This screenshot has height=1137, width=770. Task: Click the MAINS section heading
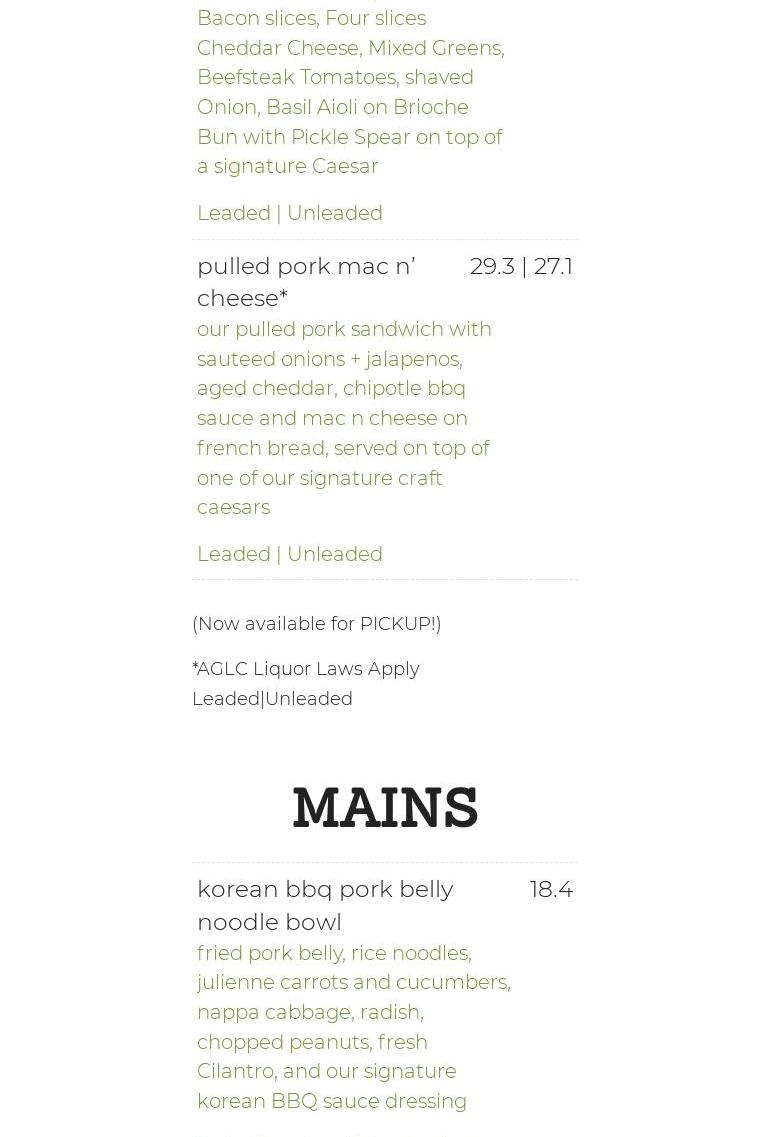click(385, 807)
